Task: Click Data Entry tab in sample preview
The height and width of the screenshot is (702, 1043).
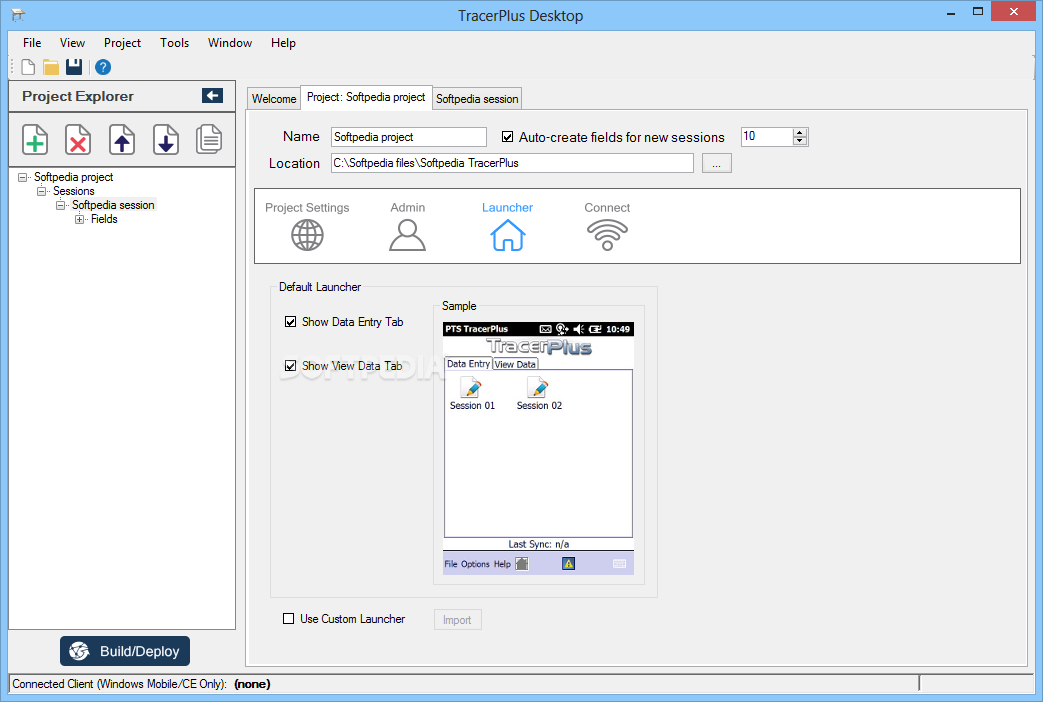Action: (x=468, y=363)
